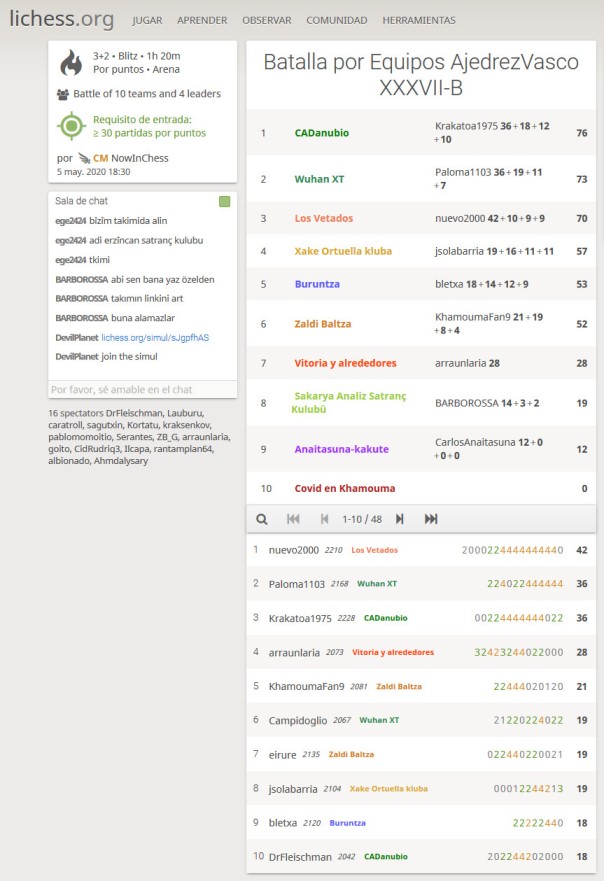Viewport: 604px width, 881px height.
Task: Click the lichess.org home logo
Action: [x=62, y=19]
